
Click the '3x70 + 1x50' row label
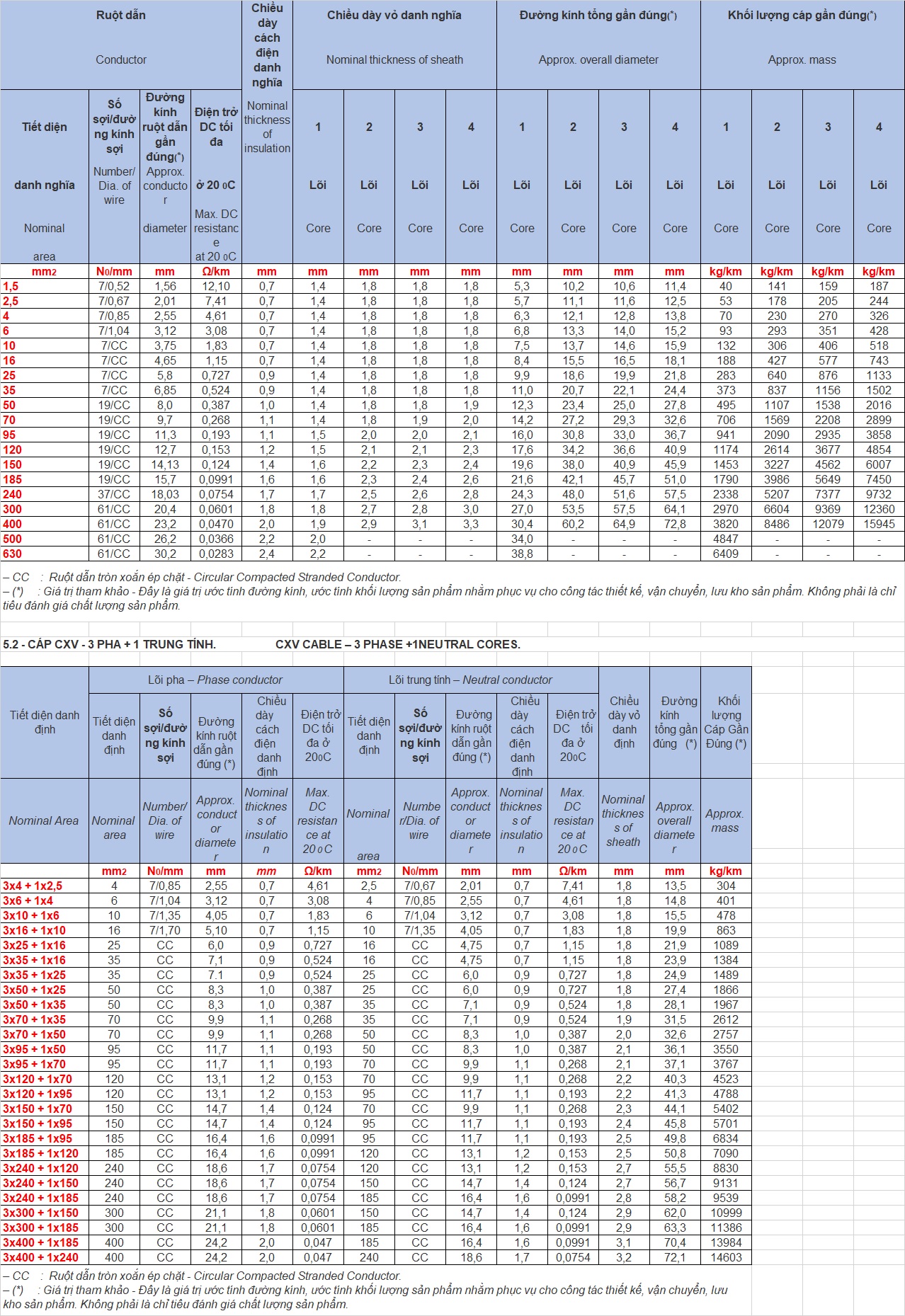tap(34, 1034)
